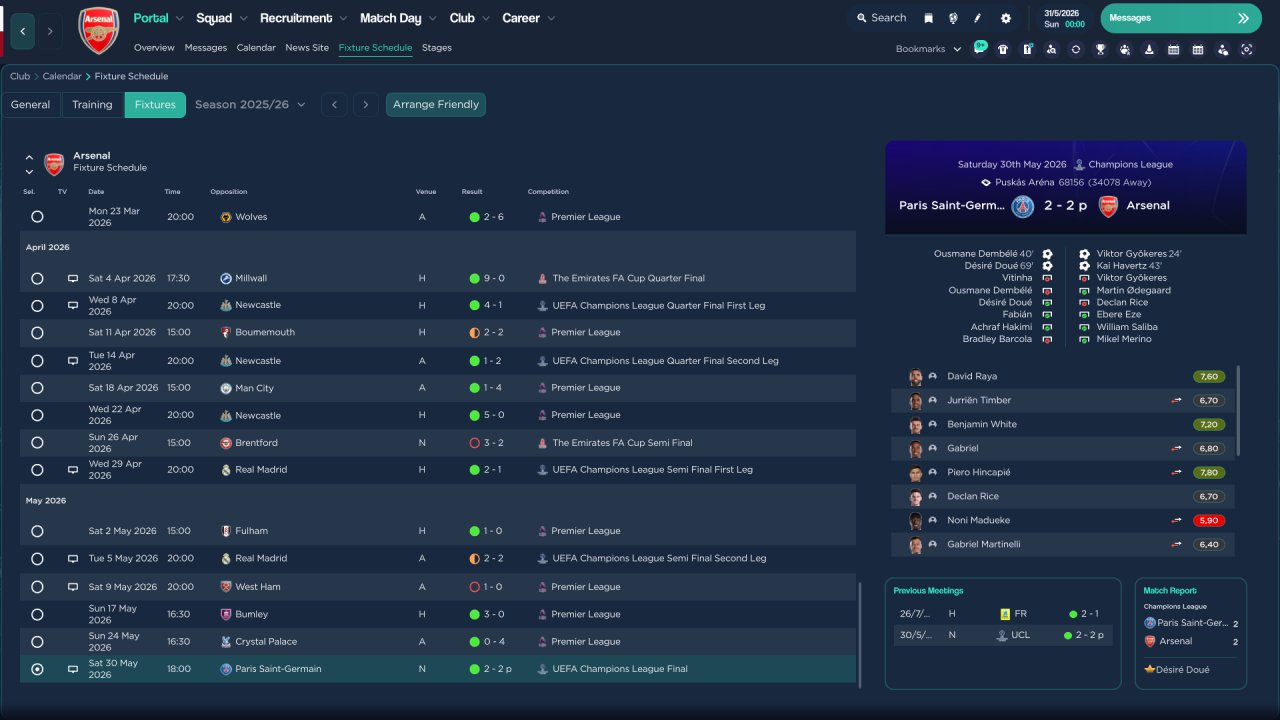Click the 30/5 UCL previous meeting row
This screenshot has width=1280, height=720.
(x=1002, y=635)
